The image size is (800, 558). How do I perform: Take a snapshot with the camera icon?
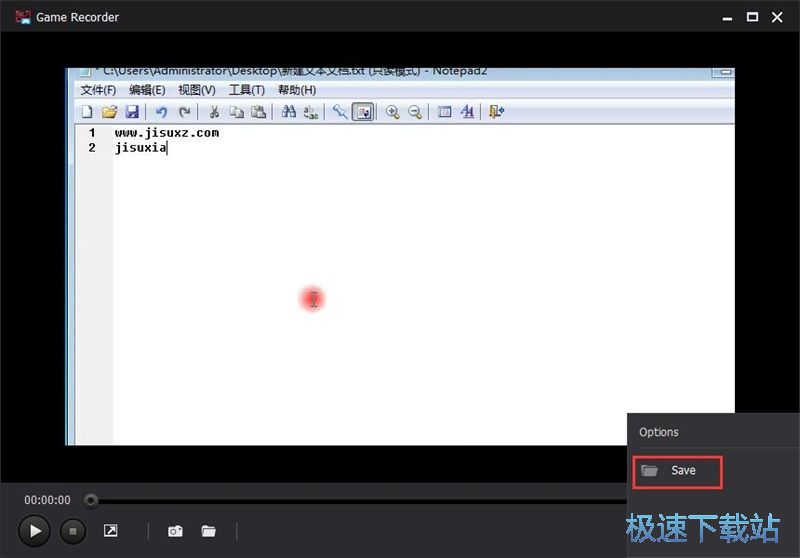click(175, 531)
